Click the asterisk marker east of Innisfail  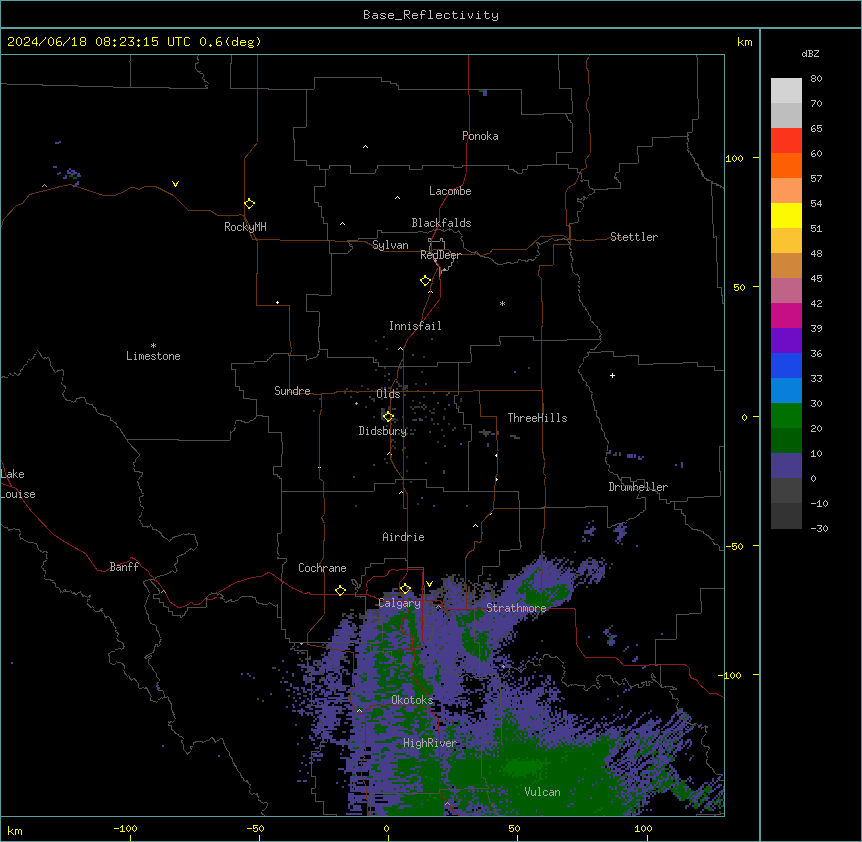point(502,303)
